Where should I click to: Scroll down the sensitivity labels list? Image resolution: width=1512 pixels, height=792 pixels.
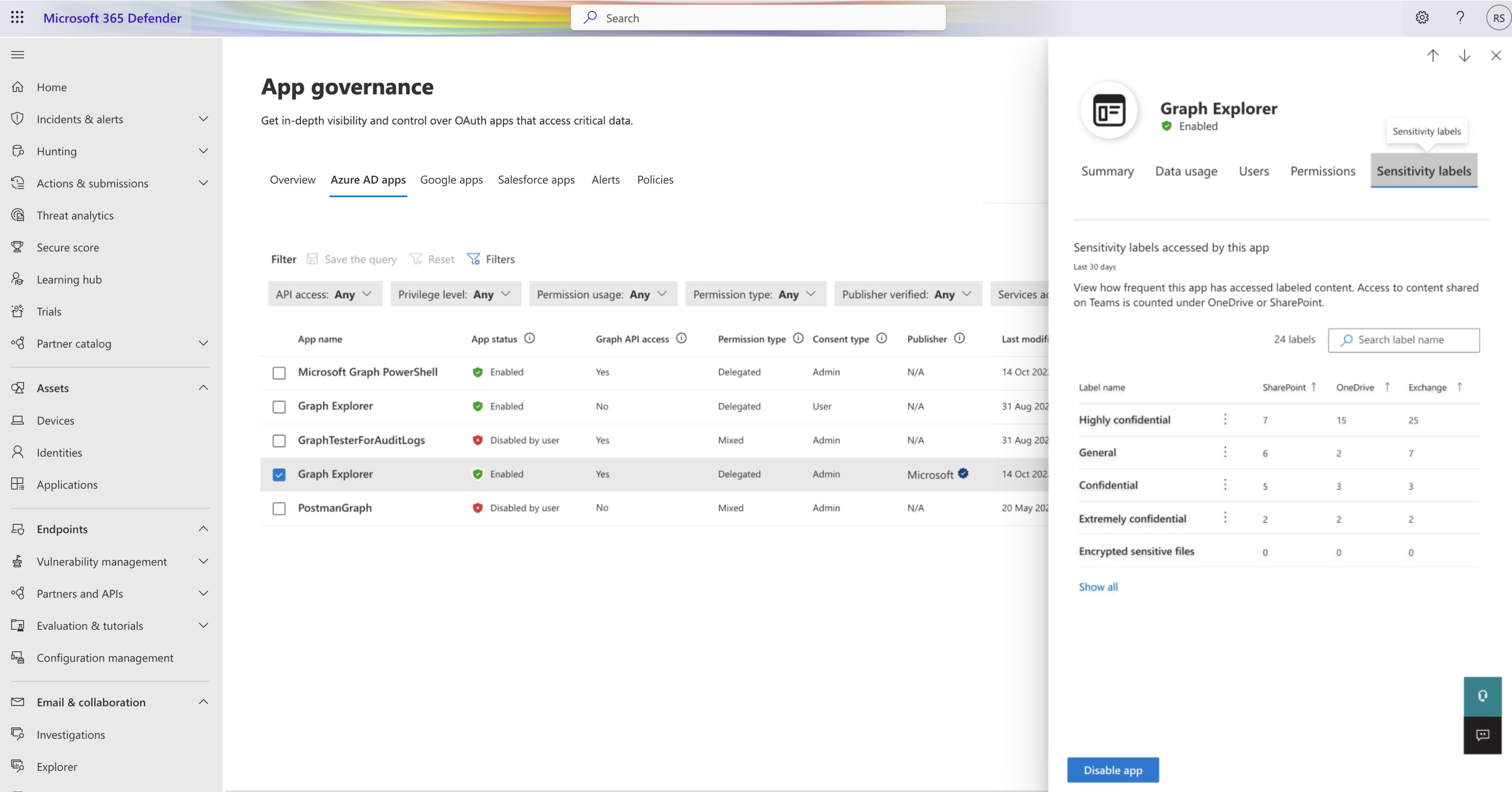1098,586
